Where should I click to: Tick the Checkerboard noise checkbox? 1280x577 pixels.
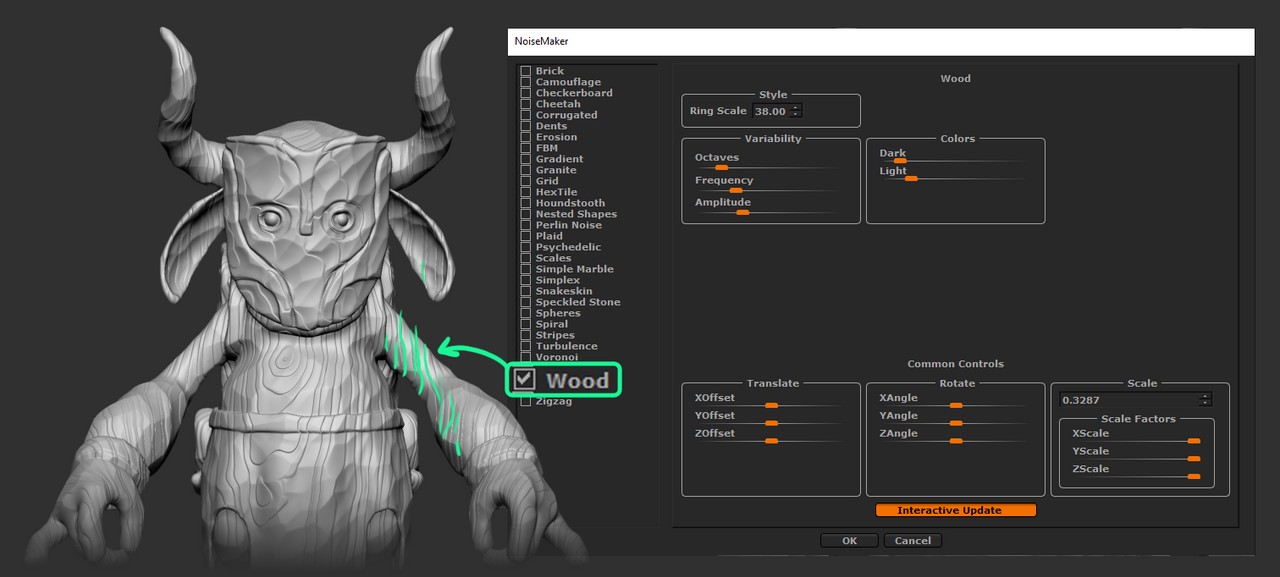coord(526,93)
